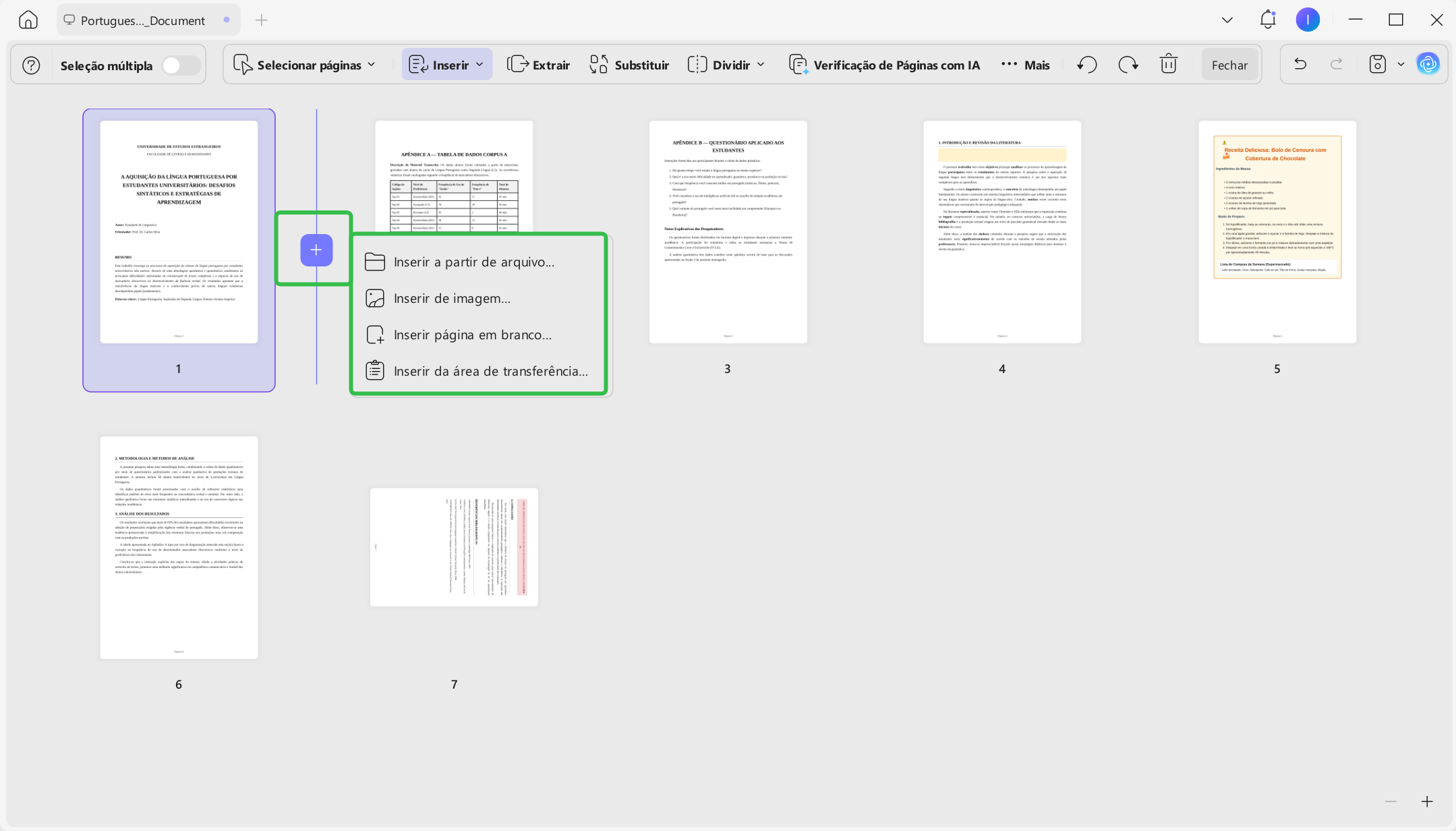Open the AI assistant icon
1456x831 pixels.
(x=1428, y=65)
